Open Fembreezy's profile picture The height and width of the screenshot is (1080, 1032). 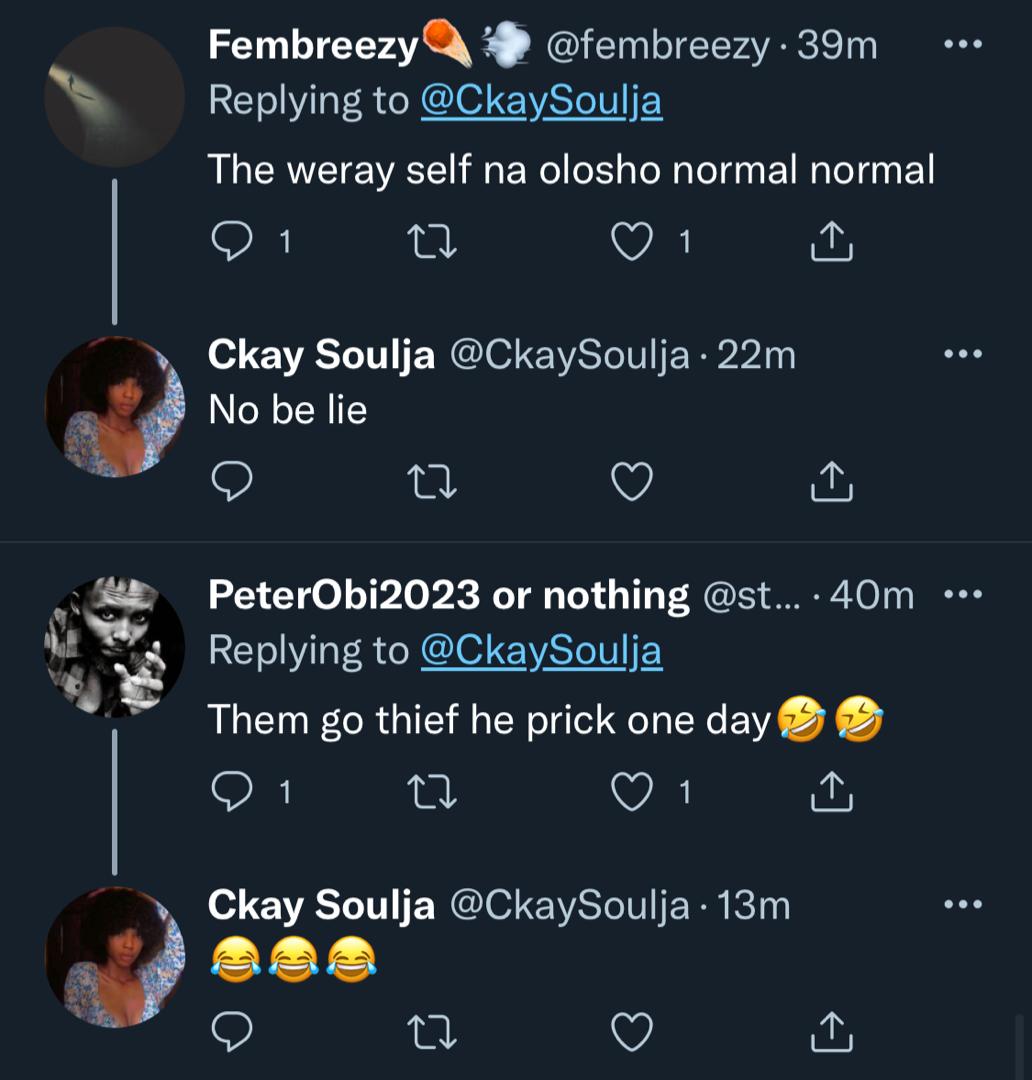click(x=114, y=97)
